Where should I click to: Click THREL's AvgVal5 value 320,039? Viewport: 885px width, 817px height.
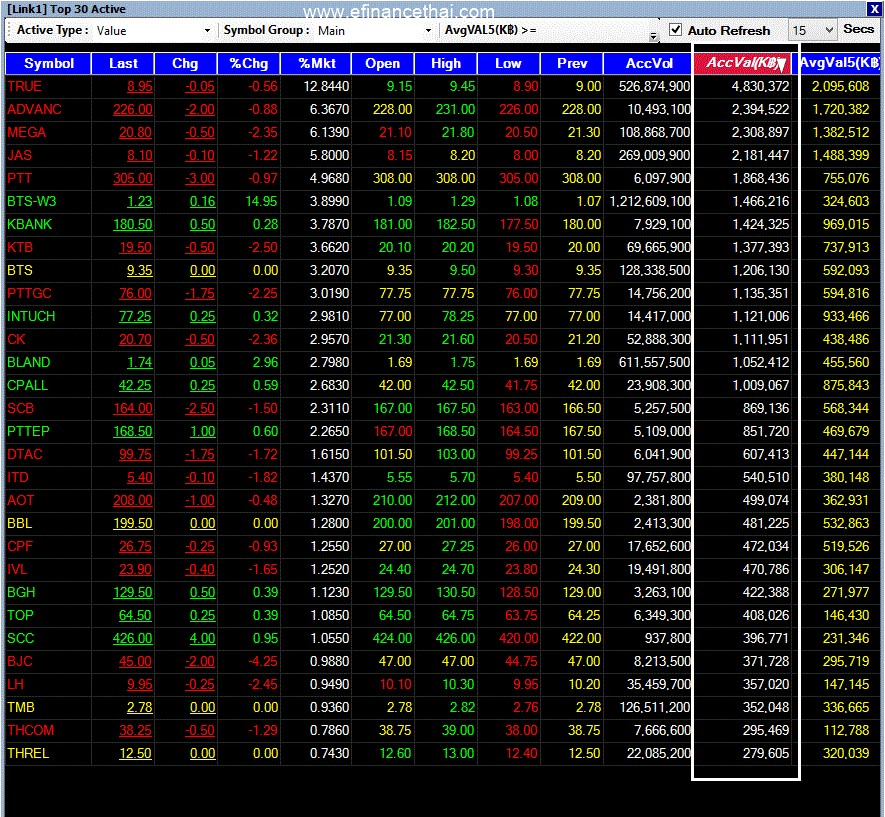pos(845,753)
